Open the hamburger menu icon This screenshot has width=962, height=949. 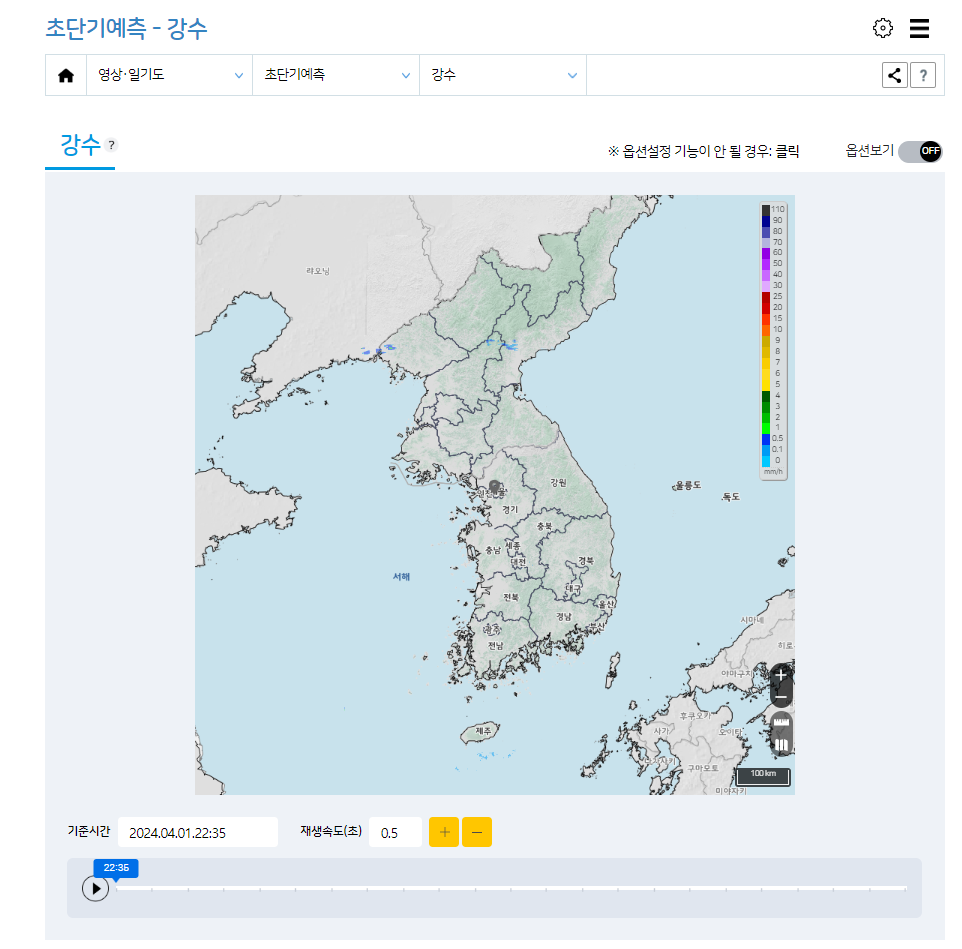pyautogui.click(x=919, y=28)
